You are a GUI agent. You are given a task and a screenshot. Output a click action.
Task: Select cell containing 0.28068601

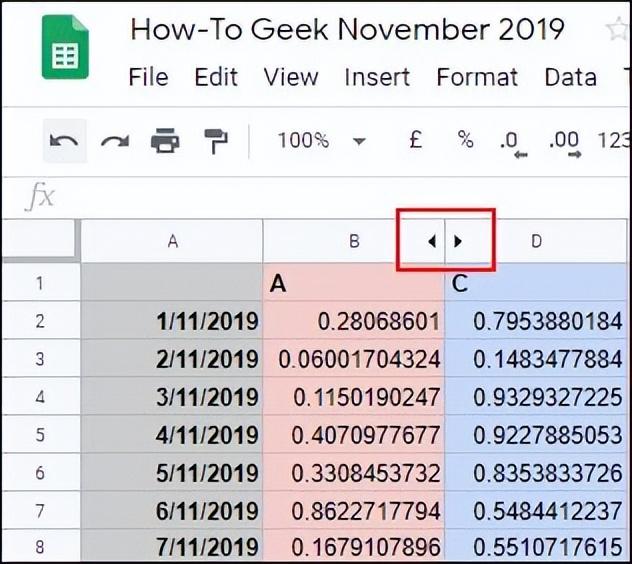[353, 321]
